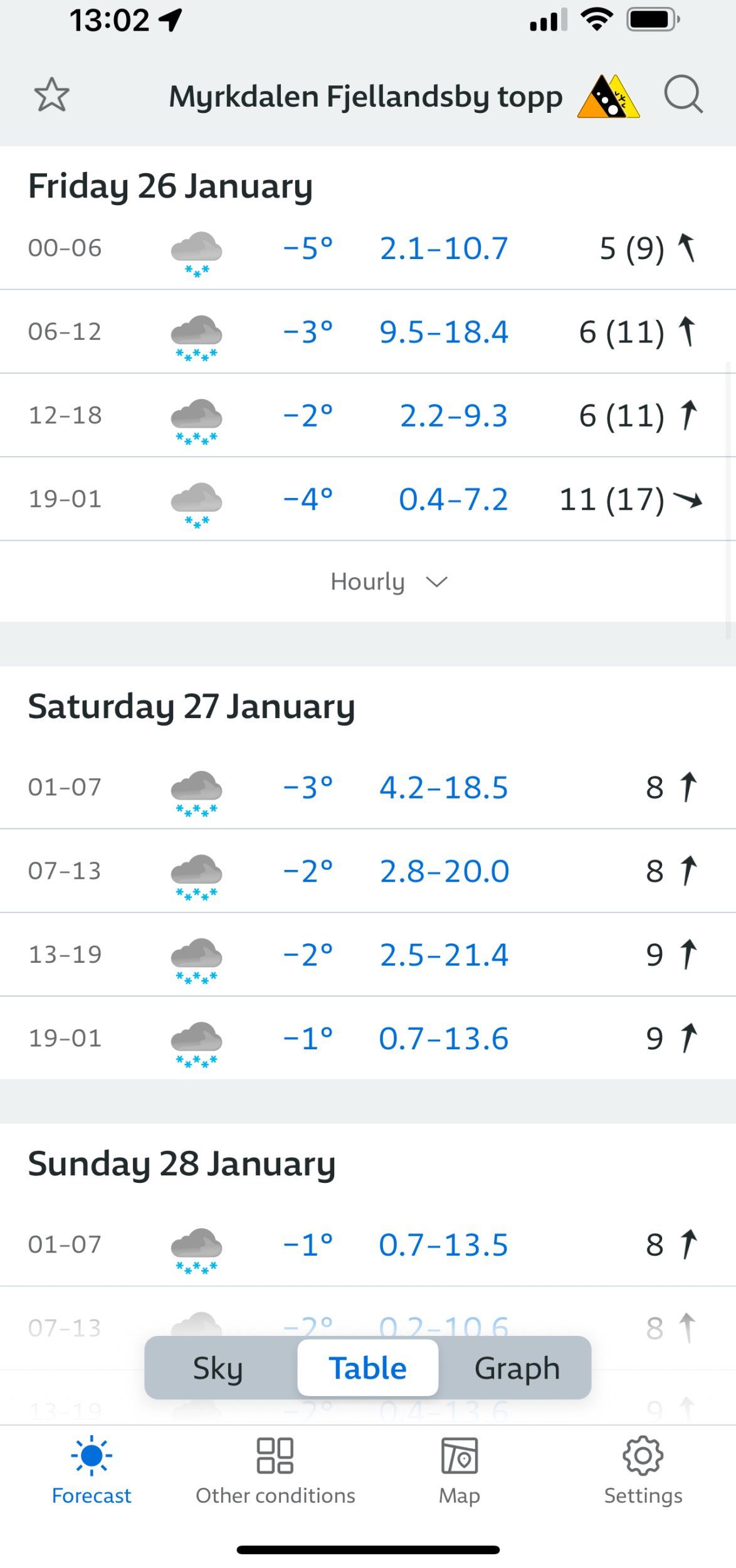Open the search magnifier icon
This screenshot has width=736, height=1568.
click(x=683, y=95)
